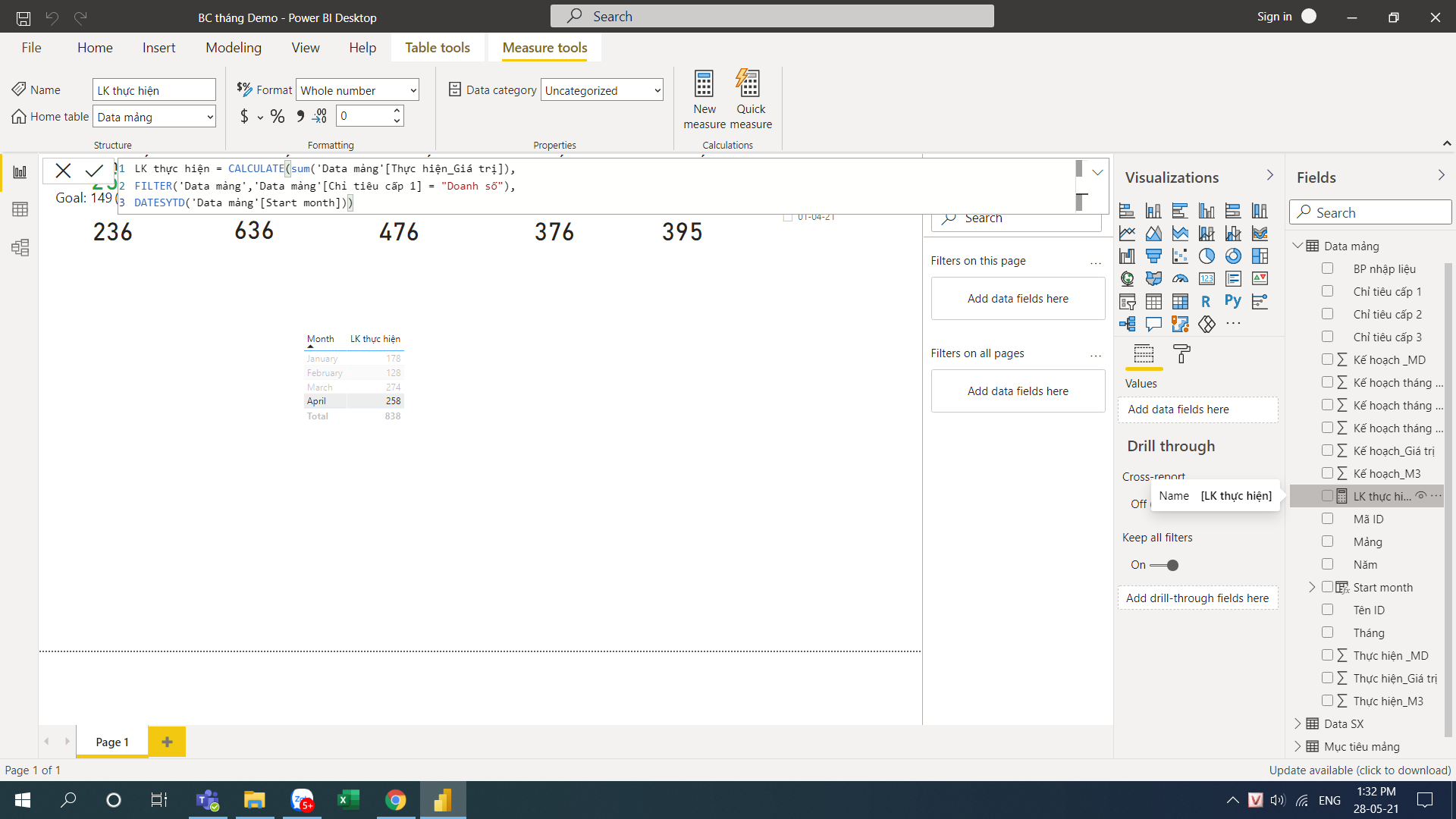Check the Kế hoạch _MD field

pyautogui.click(x=1327, y=359)
